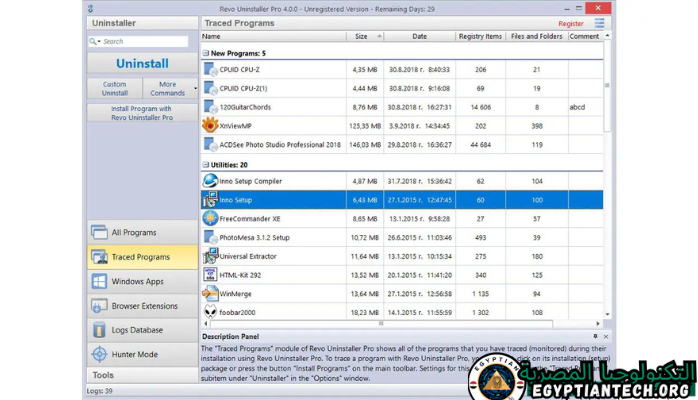Collapse the Utilities group
Viewport: 698px width, 400px height.
[x=206, y=164]
